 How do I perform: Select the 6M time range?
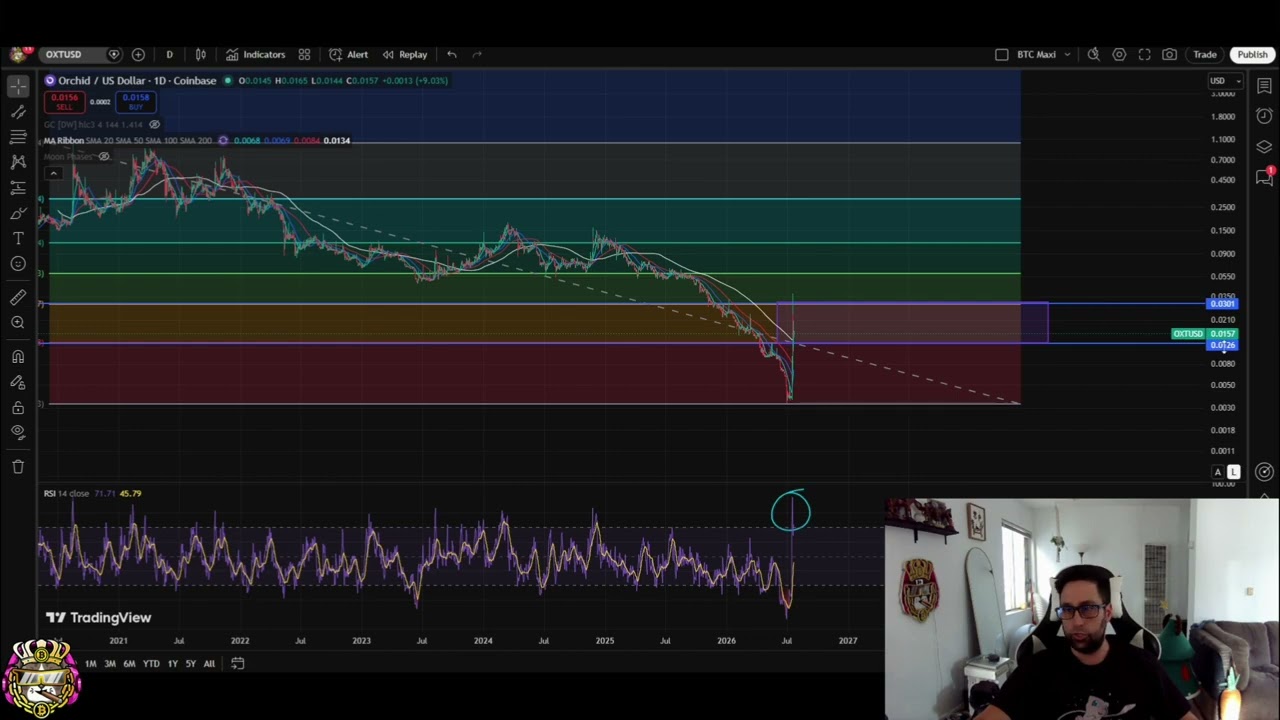tap(129, 663)
